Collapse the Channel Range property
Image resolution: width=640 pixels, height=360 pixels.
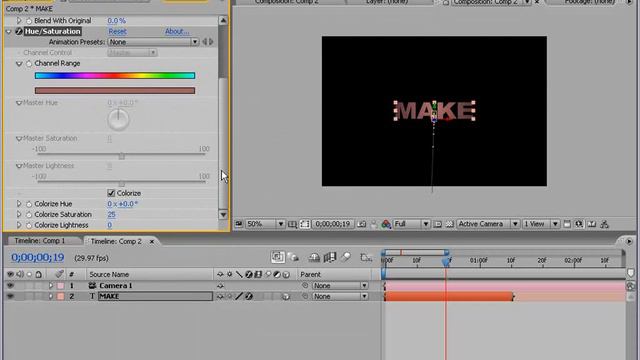[x=19, y=64]
